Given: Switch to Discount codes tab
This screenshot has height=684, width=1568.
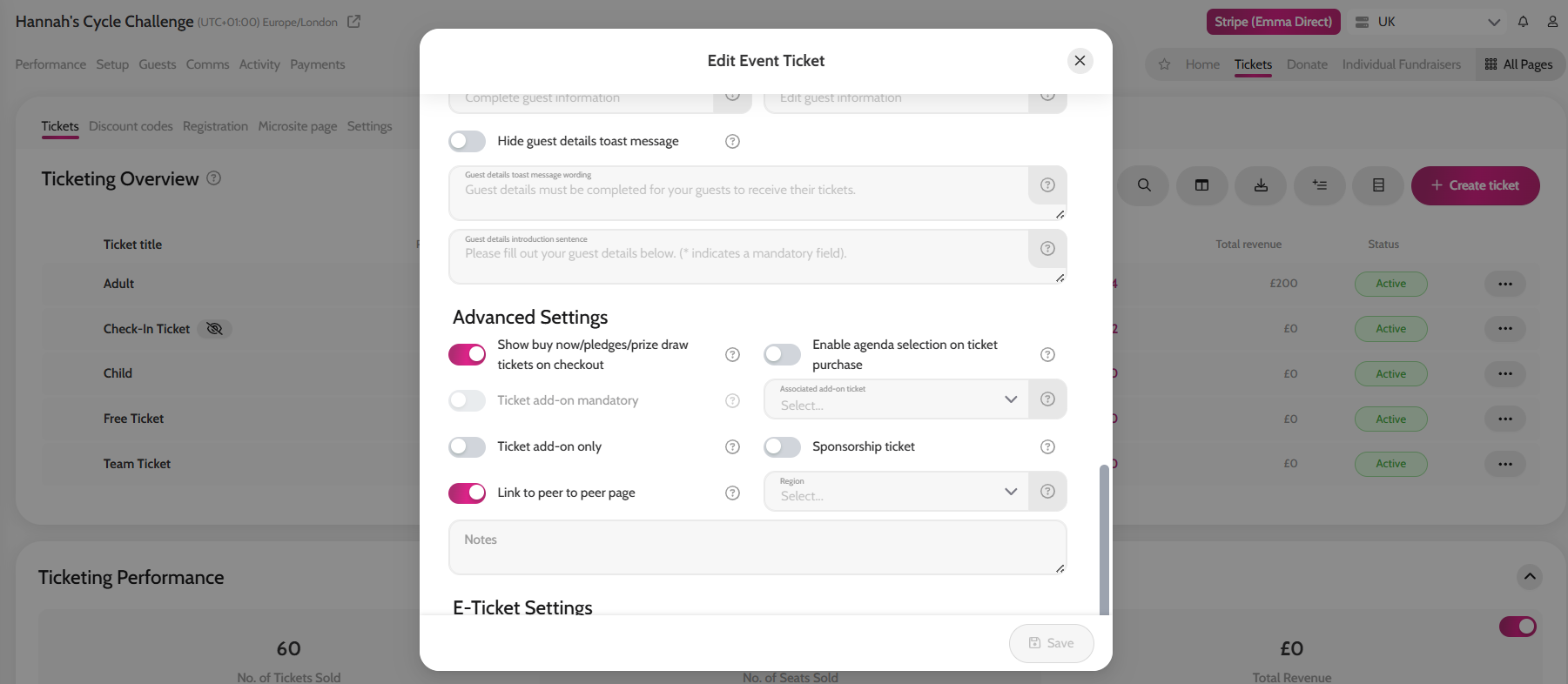Looking at the screenshot, I should click(x=131, y=126).
